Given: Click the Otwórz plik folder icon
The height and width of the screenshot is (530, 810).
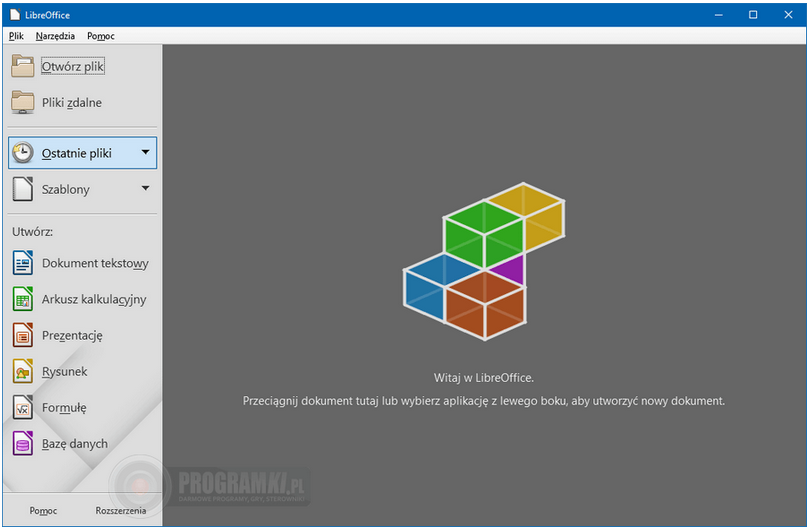Looking at the screenshot, I should point(23,66).
